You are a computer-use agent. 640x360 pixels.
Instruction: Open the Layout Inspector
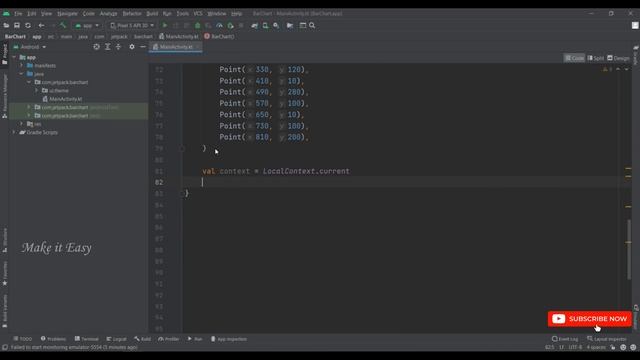pyautogui.click(x=607, y=339)
